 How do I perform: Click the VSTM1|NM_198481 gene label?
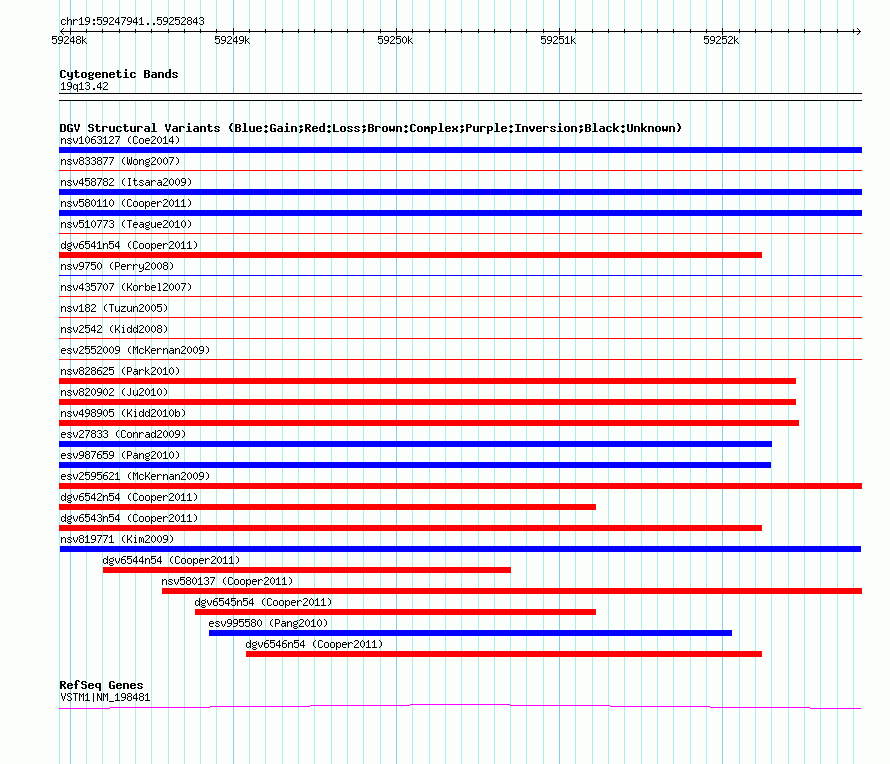105,698
